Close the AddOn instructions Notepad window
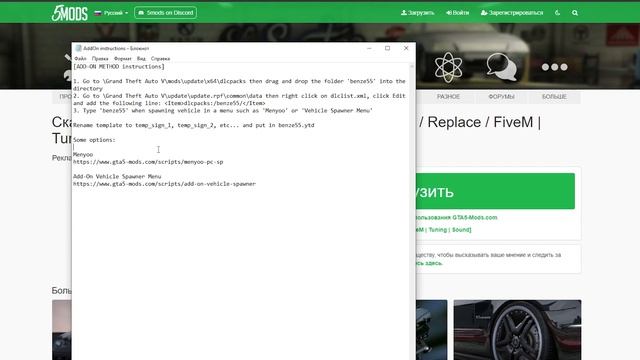Image resolution: width=640 pixels, height=360 pixels. click(406, 48)
